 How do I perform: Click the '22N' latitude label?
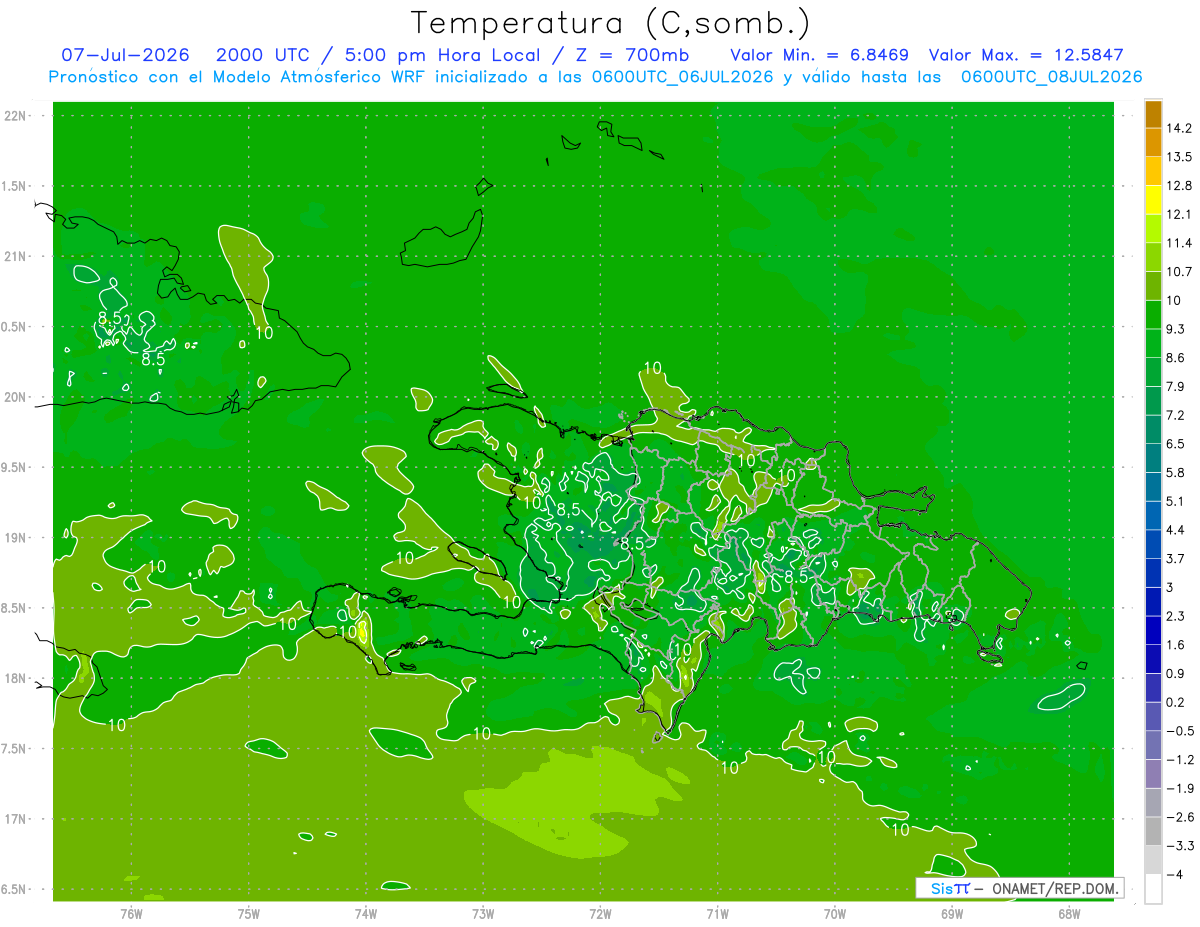pyautogui.click(x=16, y=116)
